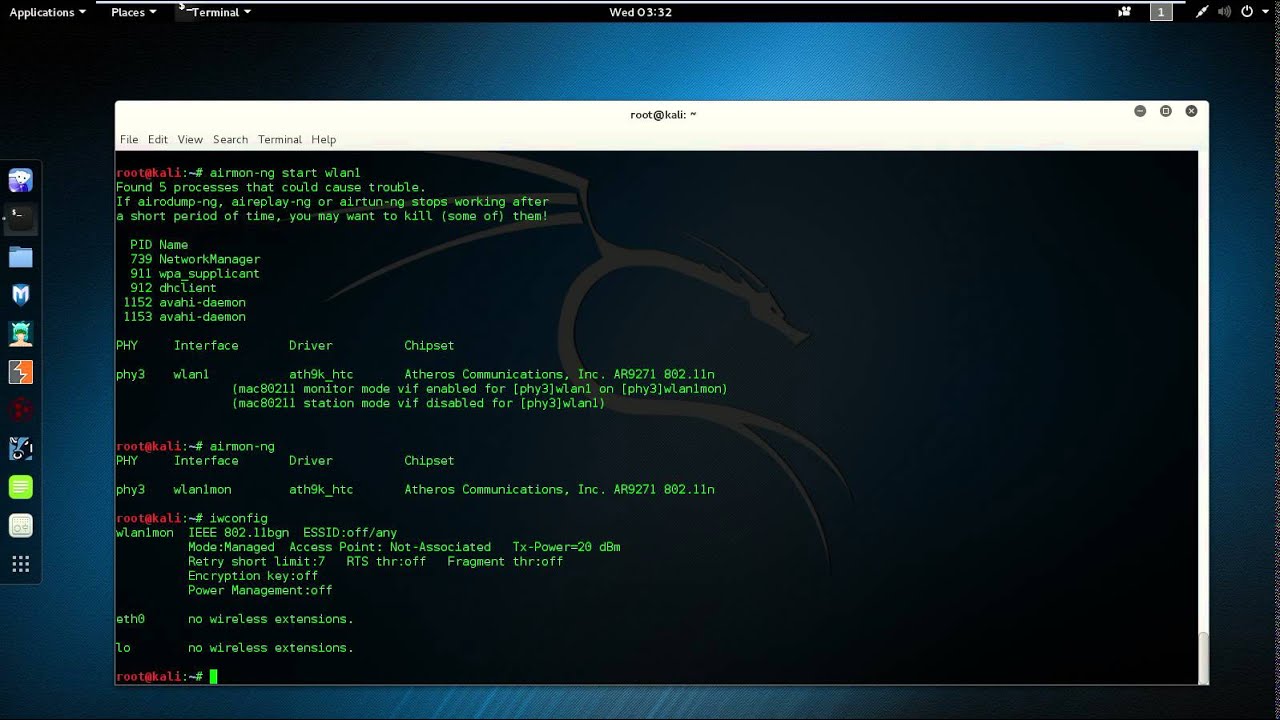Maximize the root@kali terminal window
Viewport: 1280px width, 720px height.
click(x=1166, y=111)
